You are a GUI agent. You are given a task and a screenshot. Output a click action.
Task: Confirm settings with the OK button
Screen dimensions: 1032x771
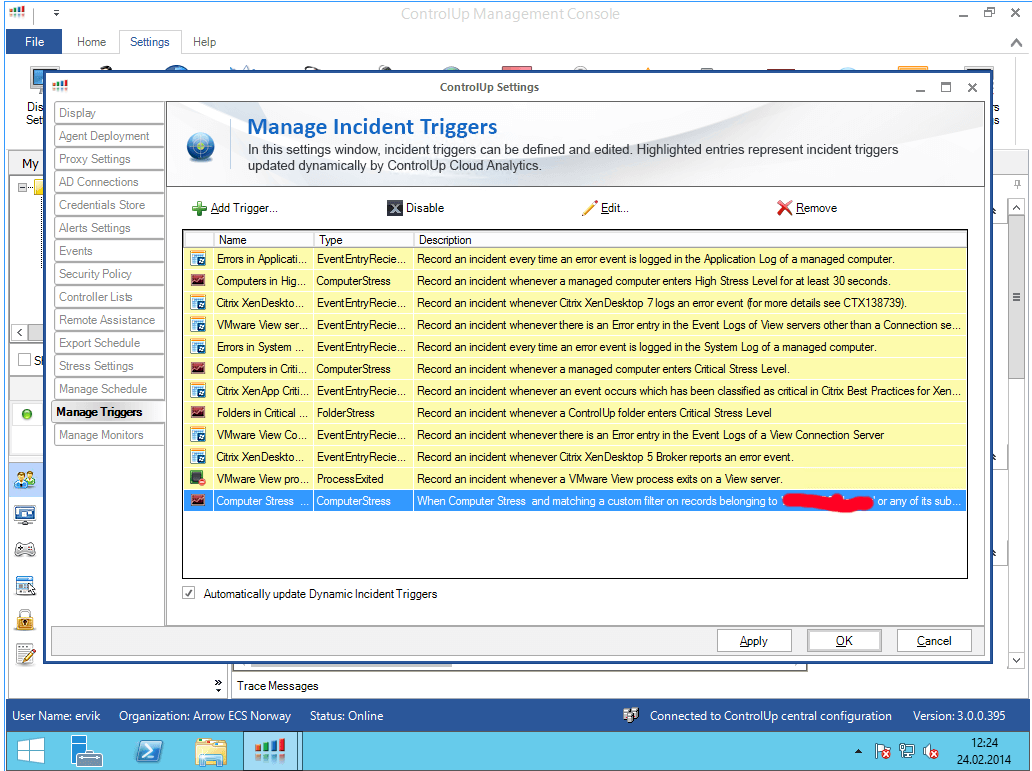click(844, 641)
